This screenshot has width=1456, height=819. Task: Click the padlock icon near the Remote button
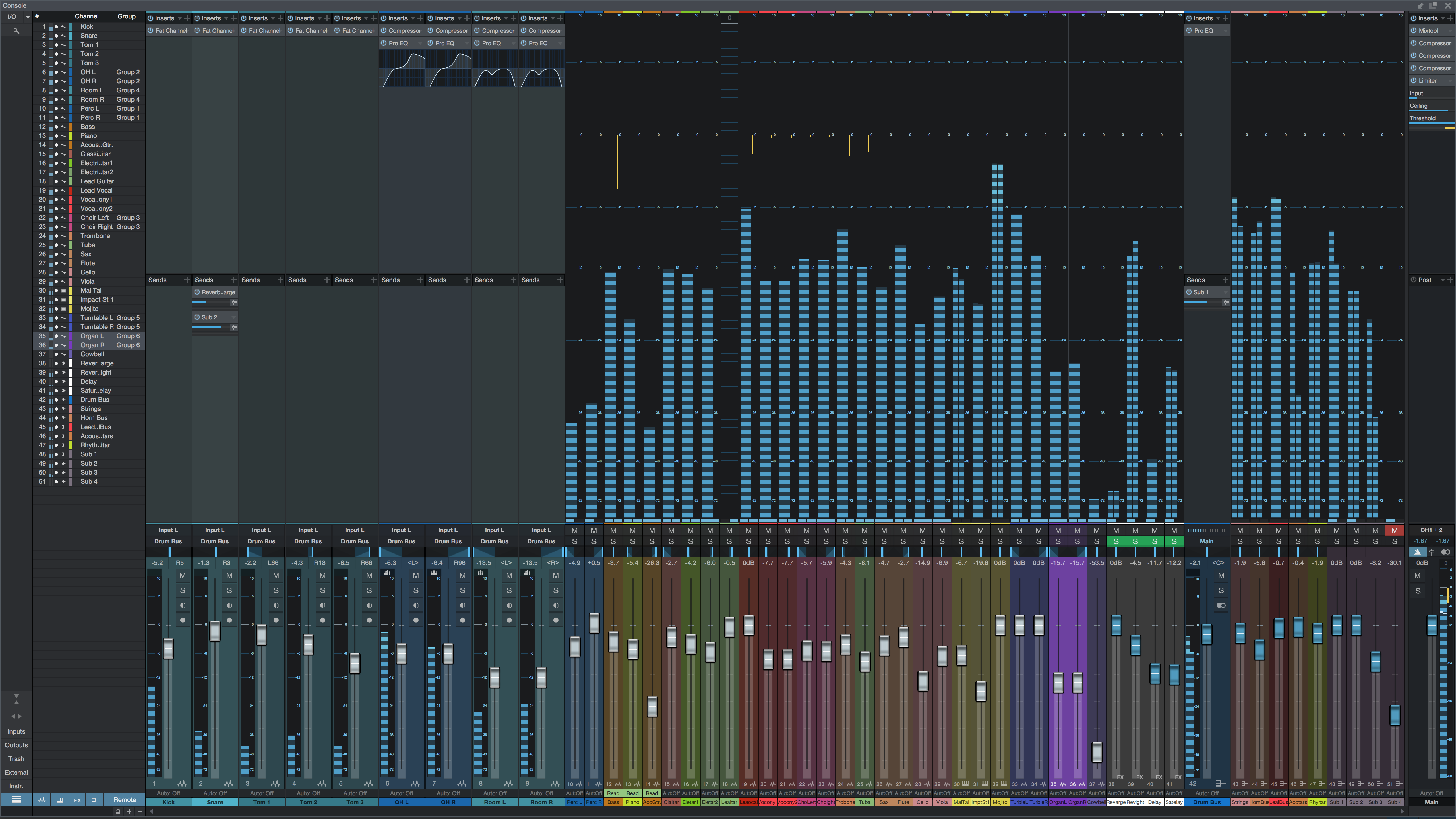point(118,812)
